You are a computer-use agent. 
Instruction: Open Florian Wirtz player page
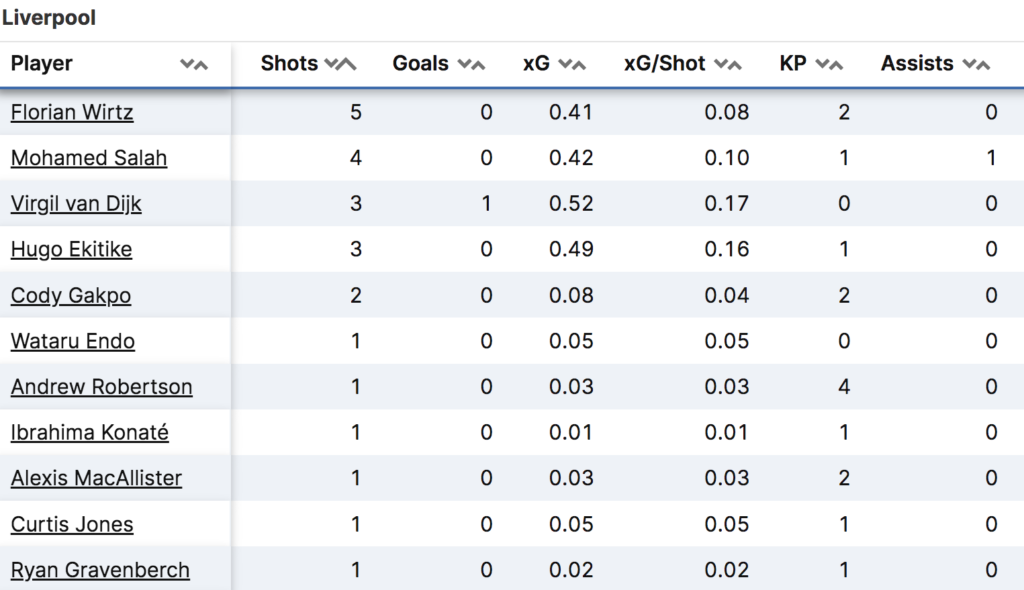click(x=72, y=112)
